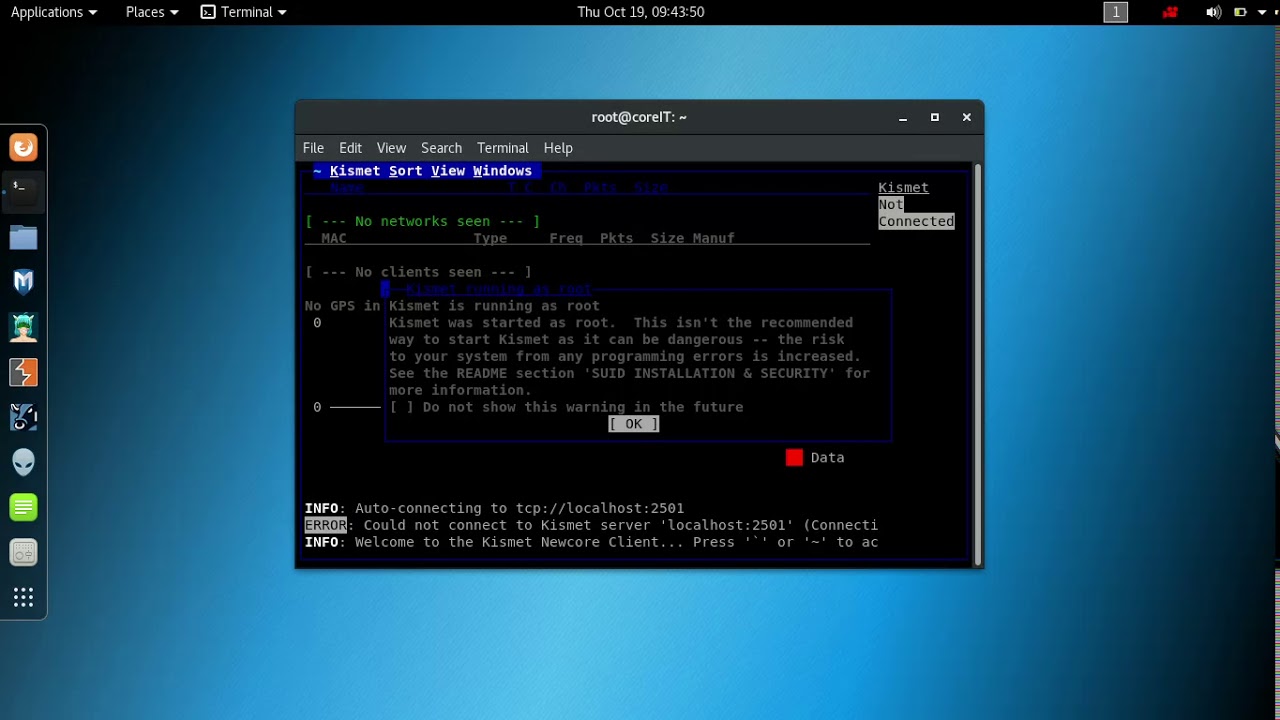Click 'Auto-connecting to tcp://localhost:2501' line

(x=519, y=508)
